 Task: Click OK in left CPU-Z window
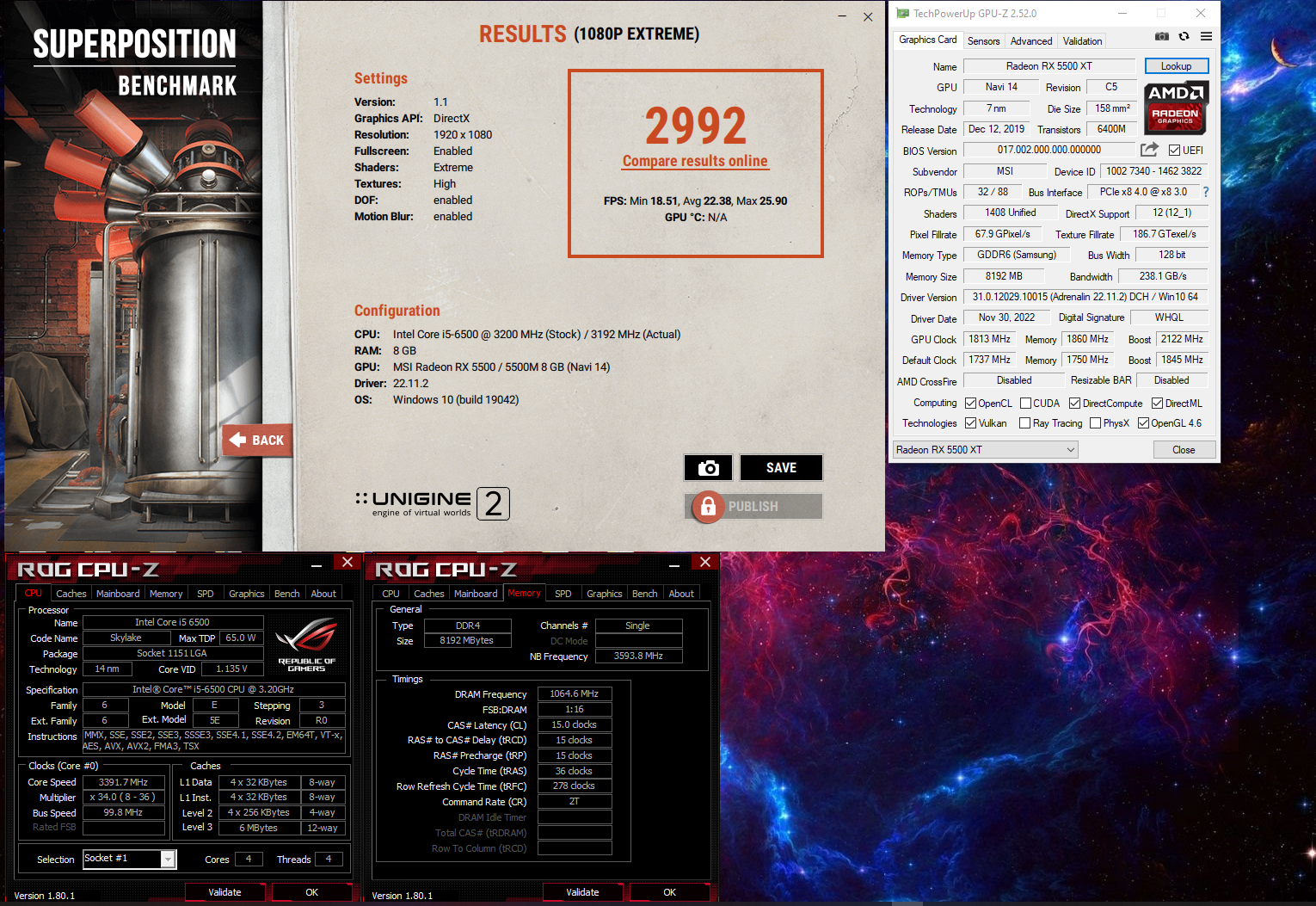(x=311, y=892)
